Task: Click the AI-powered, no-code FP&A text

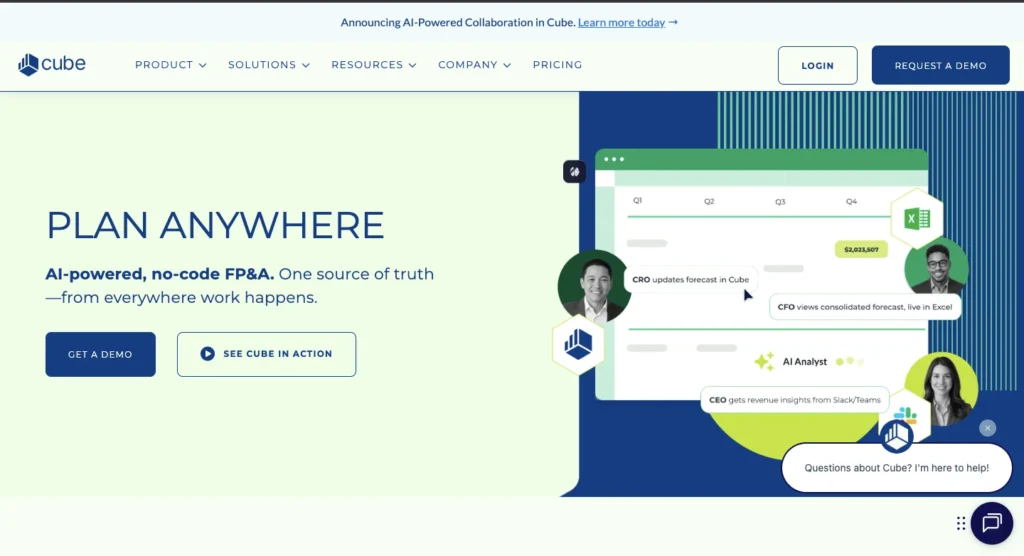Action: click(159, 274)
